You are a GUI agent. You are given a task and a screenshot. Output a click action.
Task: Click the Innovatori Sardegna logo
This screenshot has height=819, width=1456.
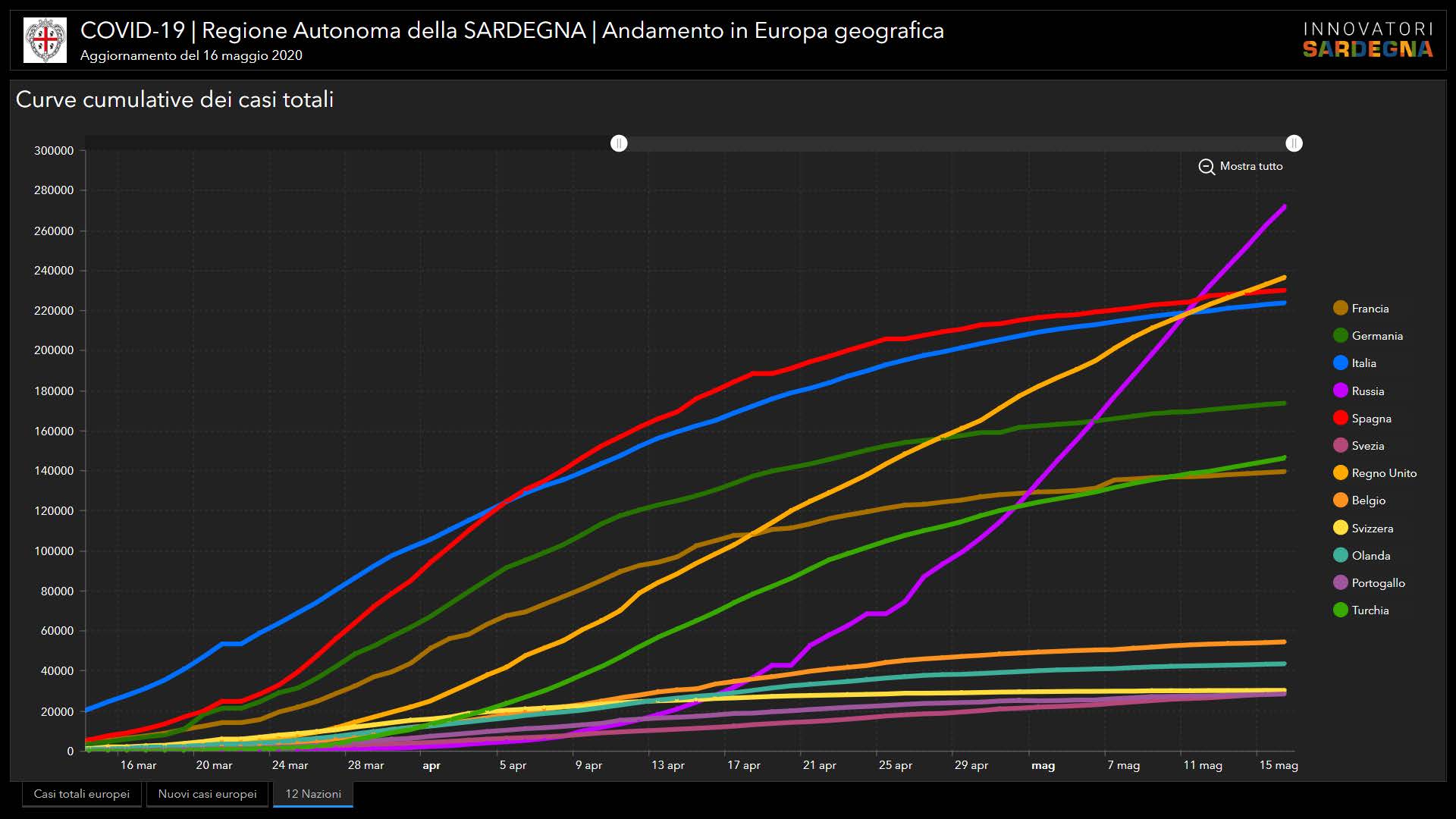click(1368, 40)
